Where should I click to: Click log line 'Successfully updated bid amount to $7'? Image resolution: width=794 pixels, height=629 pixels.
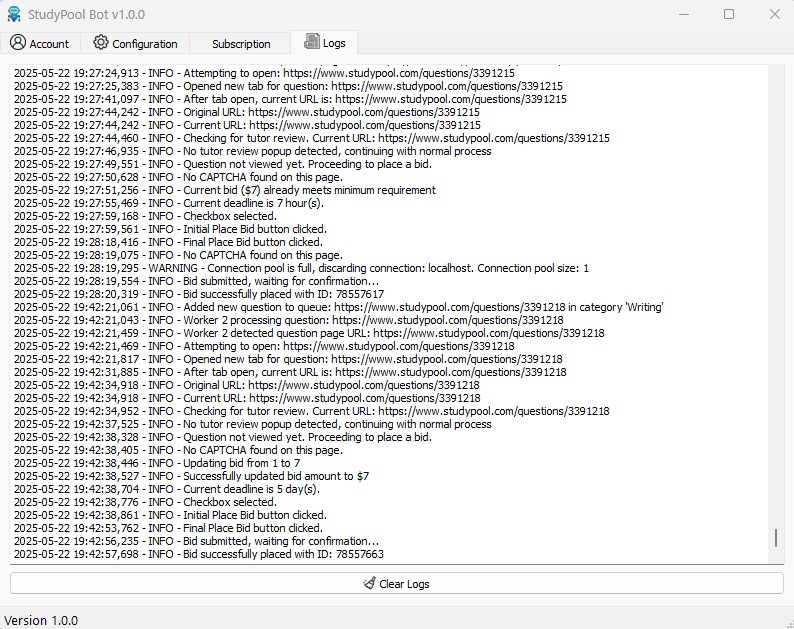click(x=191, y=476)
